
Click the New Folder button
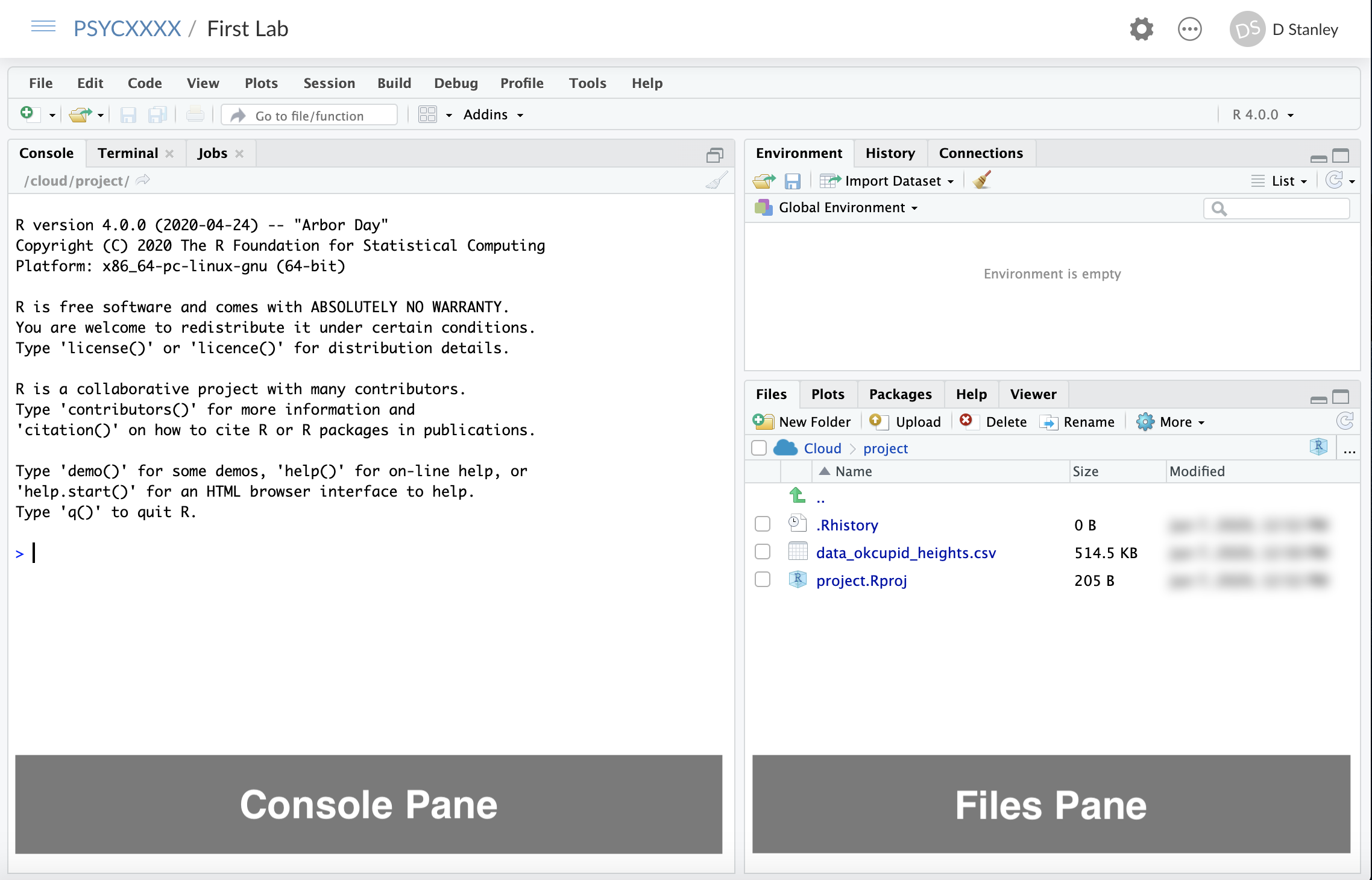[802, 422]
